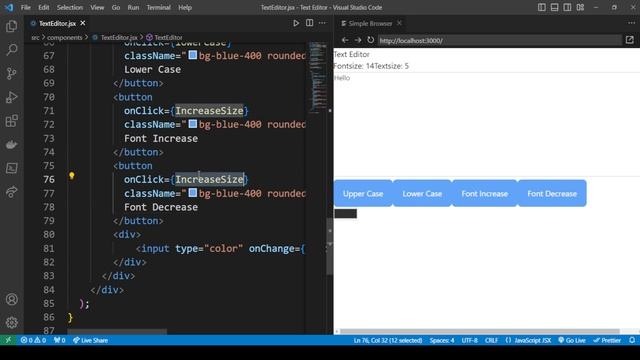Click blue color swatch on line 67
The image size is (640, 360).
(193, 55)
